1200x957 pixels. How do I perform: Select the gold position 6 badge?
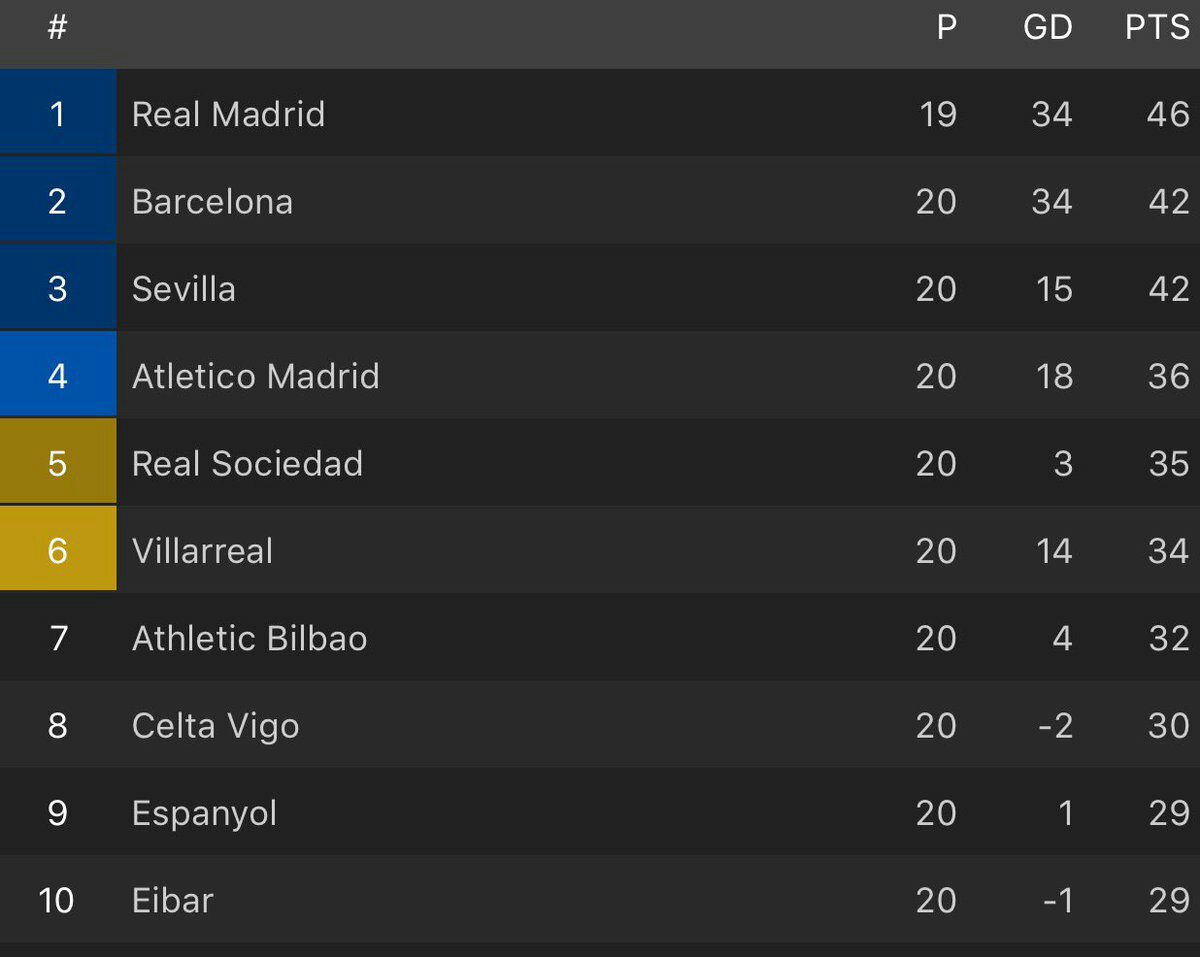[x=57, y=551]
